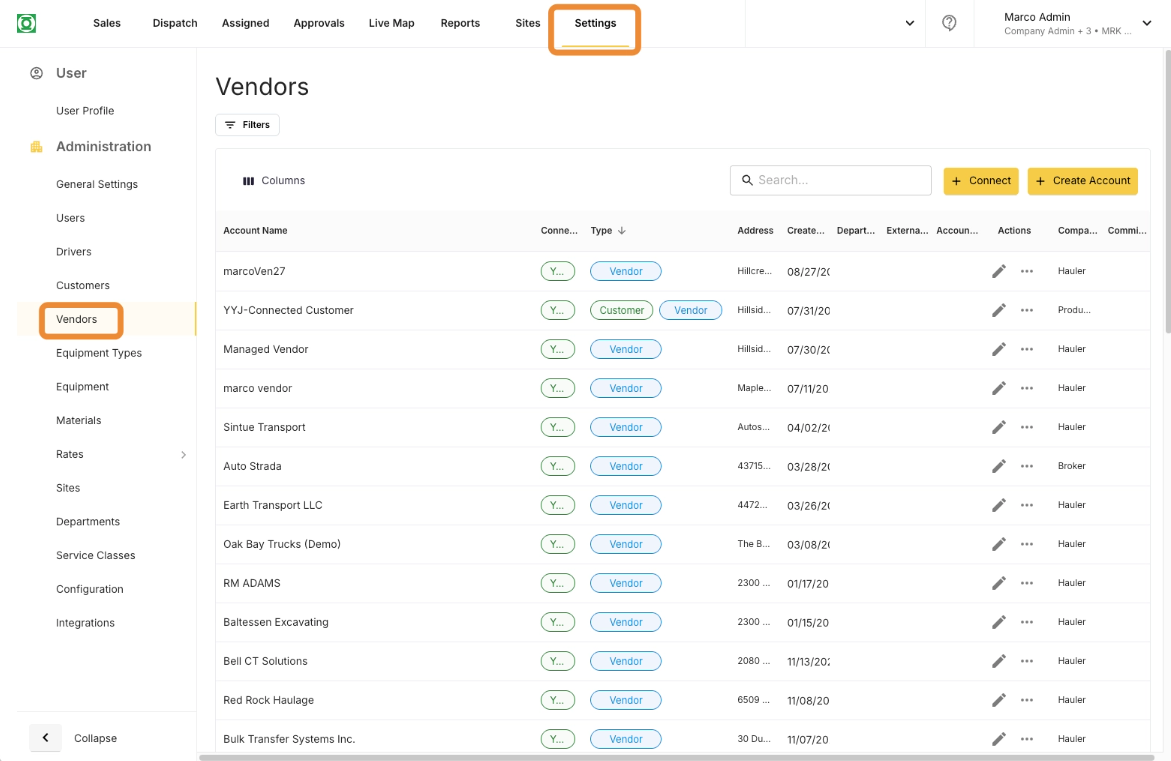This screenshot has height=761, width=1171.
Task: Expand the Rates submenu chevron
Action: pos(183,454)
